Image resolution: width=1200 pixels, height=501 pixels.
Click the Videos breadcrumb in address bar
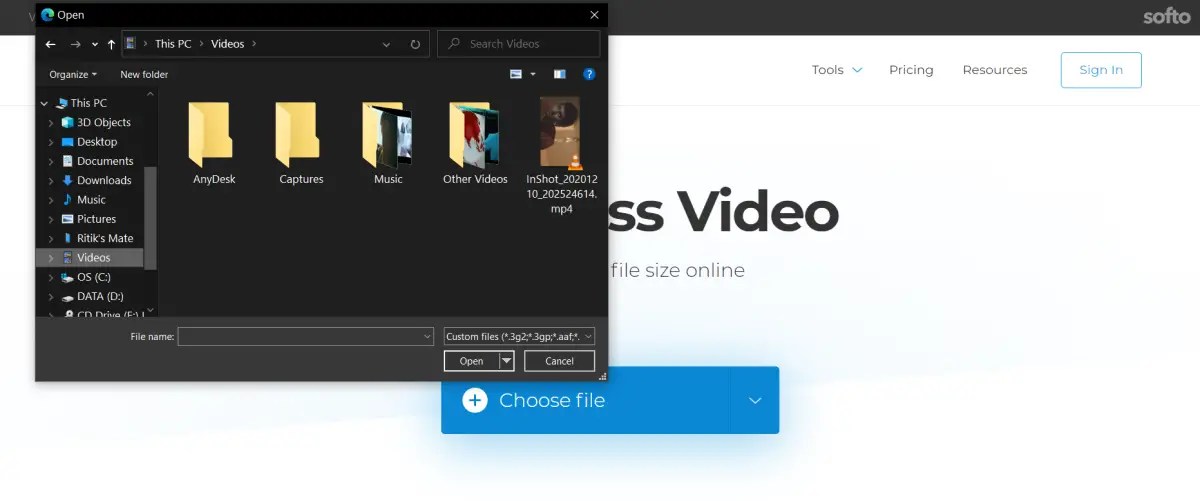coord(227,44)
